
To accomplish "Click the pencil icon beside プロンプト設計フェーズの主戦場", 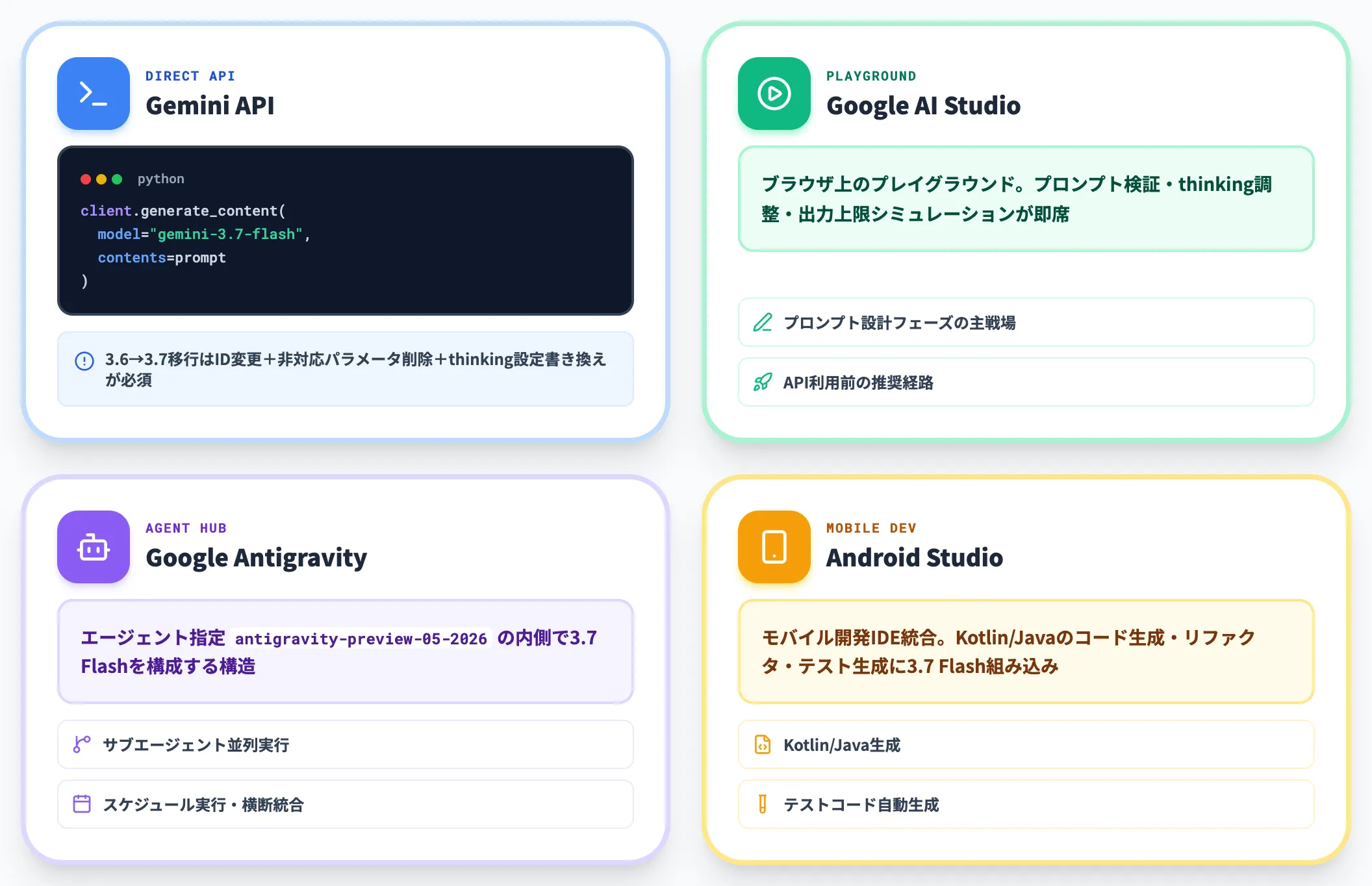I will pyautogui.click(x=763, y=322).
